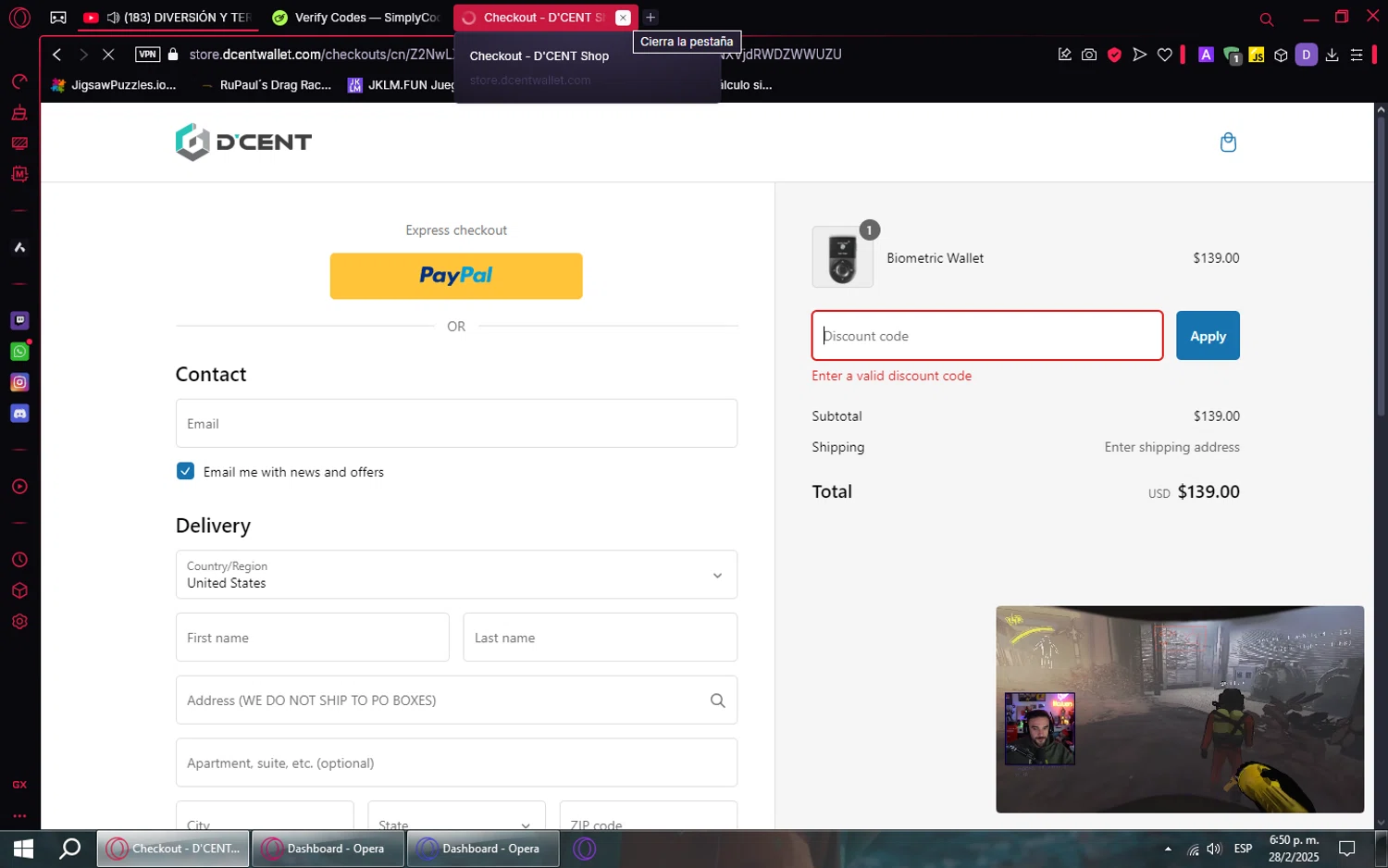Open the extensions cube icon in toolbar
The width and height of the screenshot is (1388, 868).
point(1281,56)
